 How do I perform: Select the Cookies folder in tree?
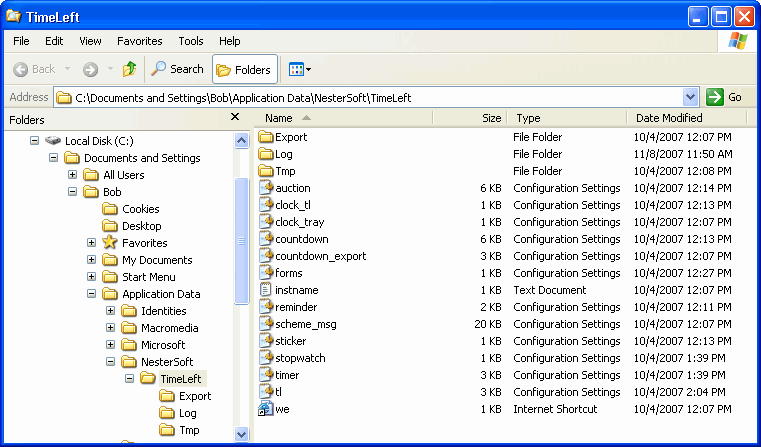(131, 209)
